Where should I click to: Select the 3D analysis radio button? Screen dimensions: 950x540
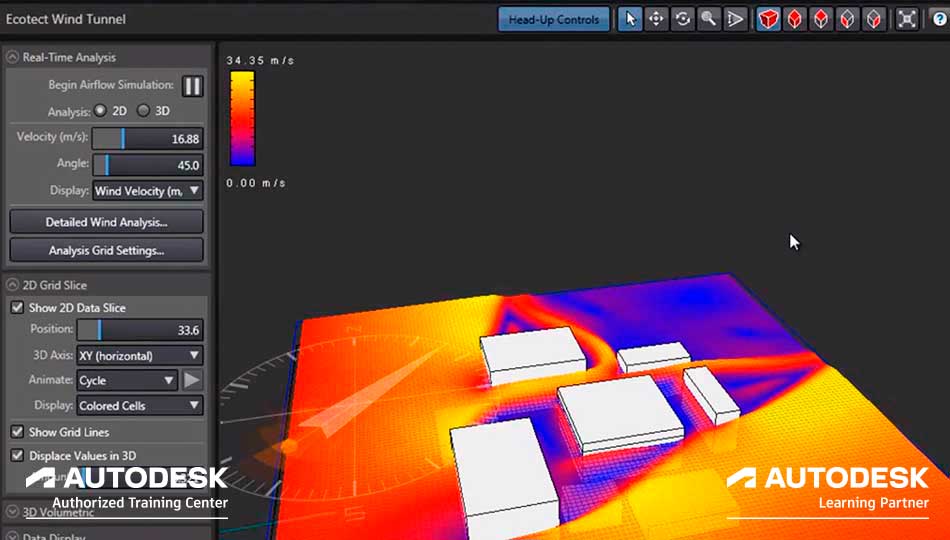(x=144, y=111)
